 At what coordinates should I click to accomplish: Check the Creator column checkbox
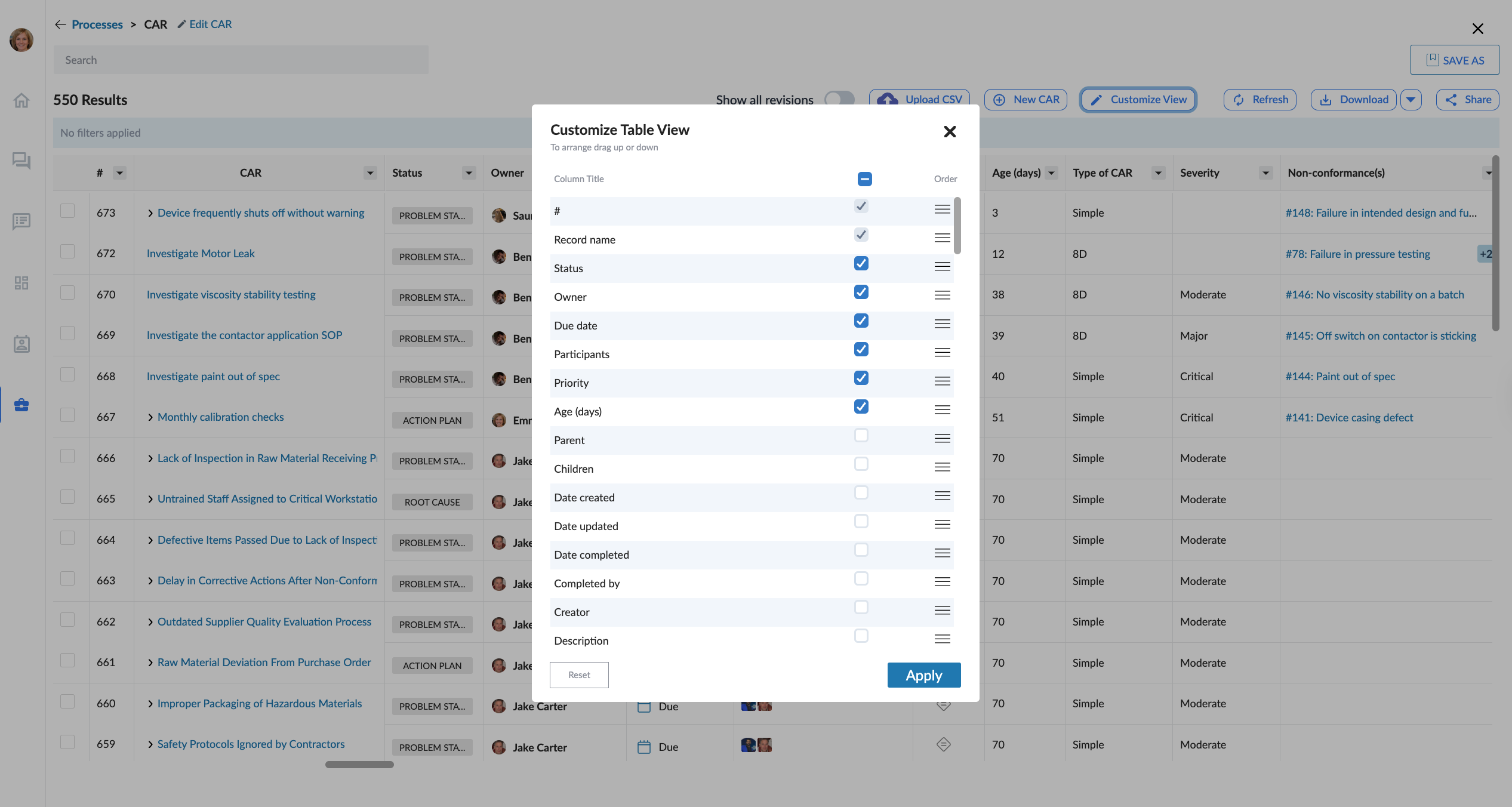tap(861, 607)
